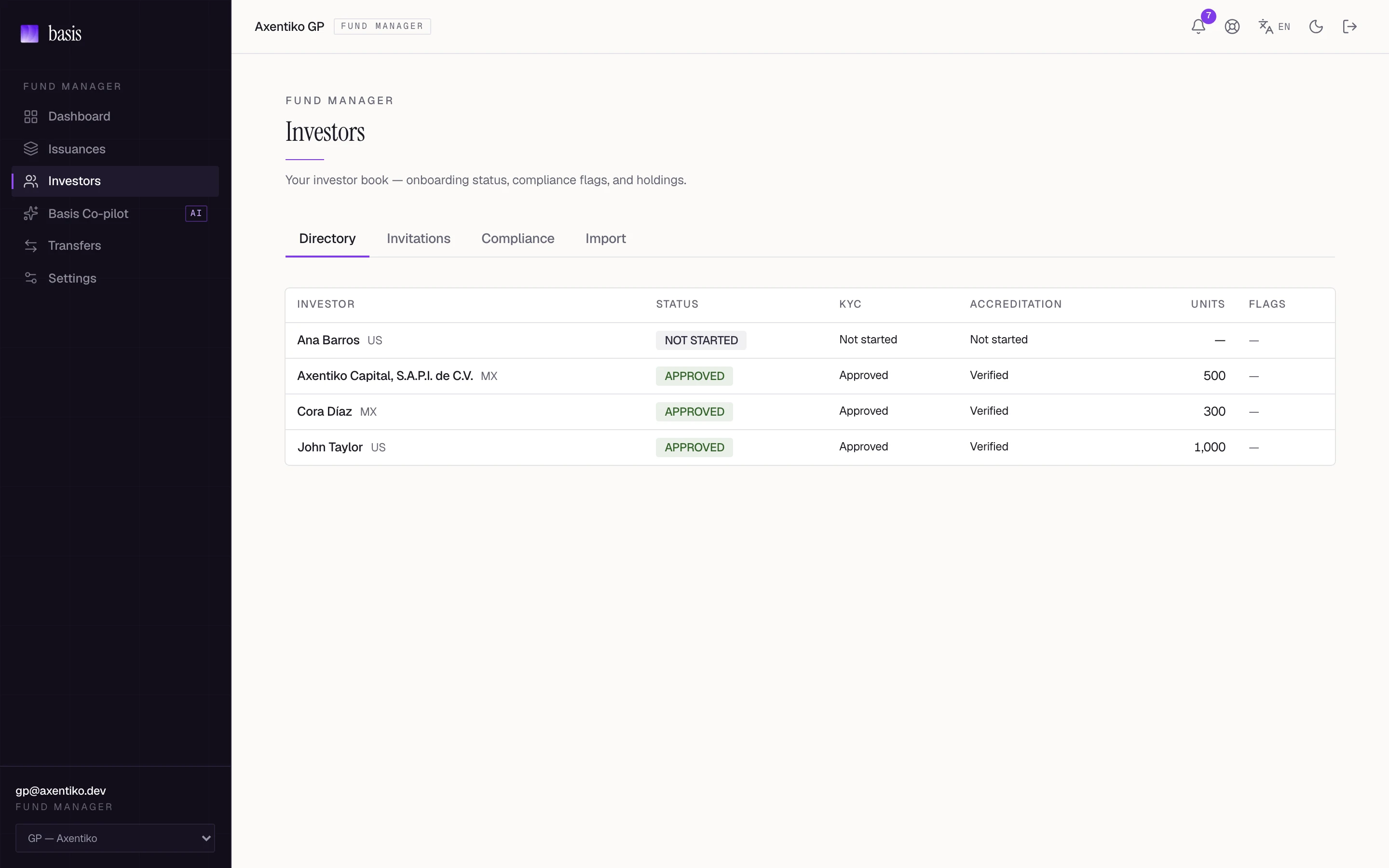Click the Settings sliders icon
This screenshot has height=868, width=1389.
click(31, 278)
